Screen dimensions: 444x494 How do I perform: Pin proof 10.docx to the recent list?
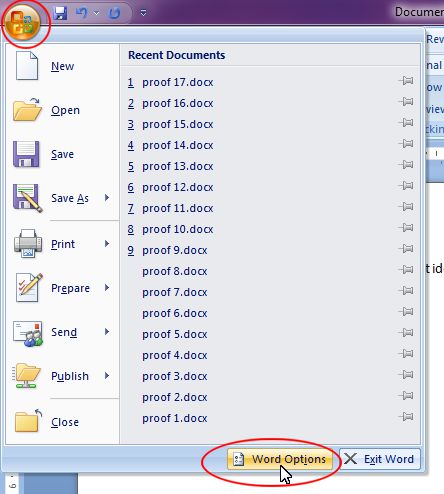[x=406, y=227]
